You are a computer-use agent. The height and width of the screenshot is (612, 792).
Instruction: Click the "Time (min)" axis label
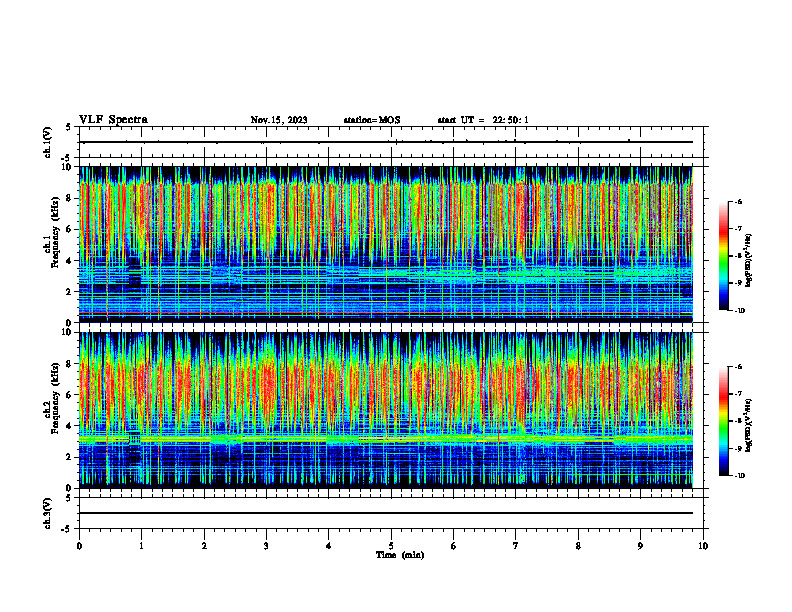[x=400, y=555]
